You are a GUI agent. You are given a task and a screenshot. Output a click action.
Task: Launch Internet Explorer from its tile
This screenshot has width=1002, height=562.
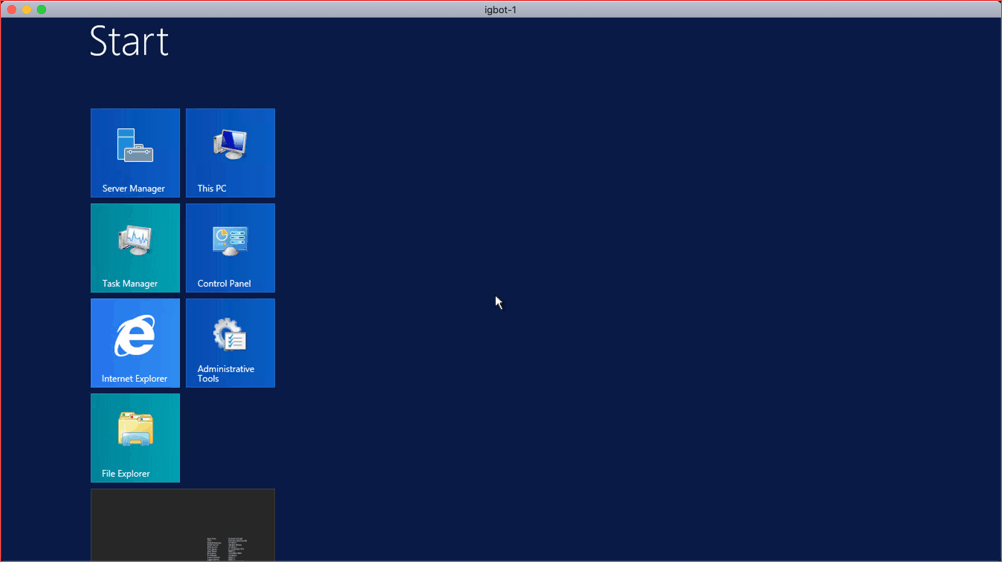coord(135,343)
